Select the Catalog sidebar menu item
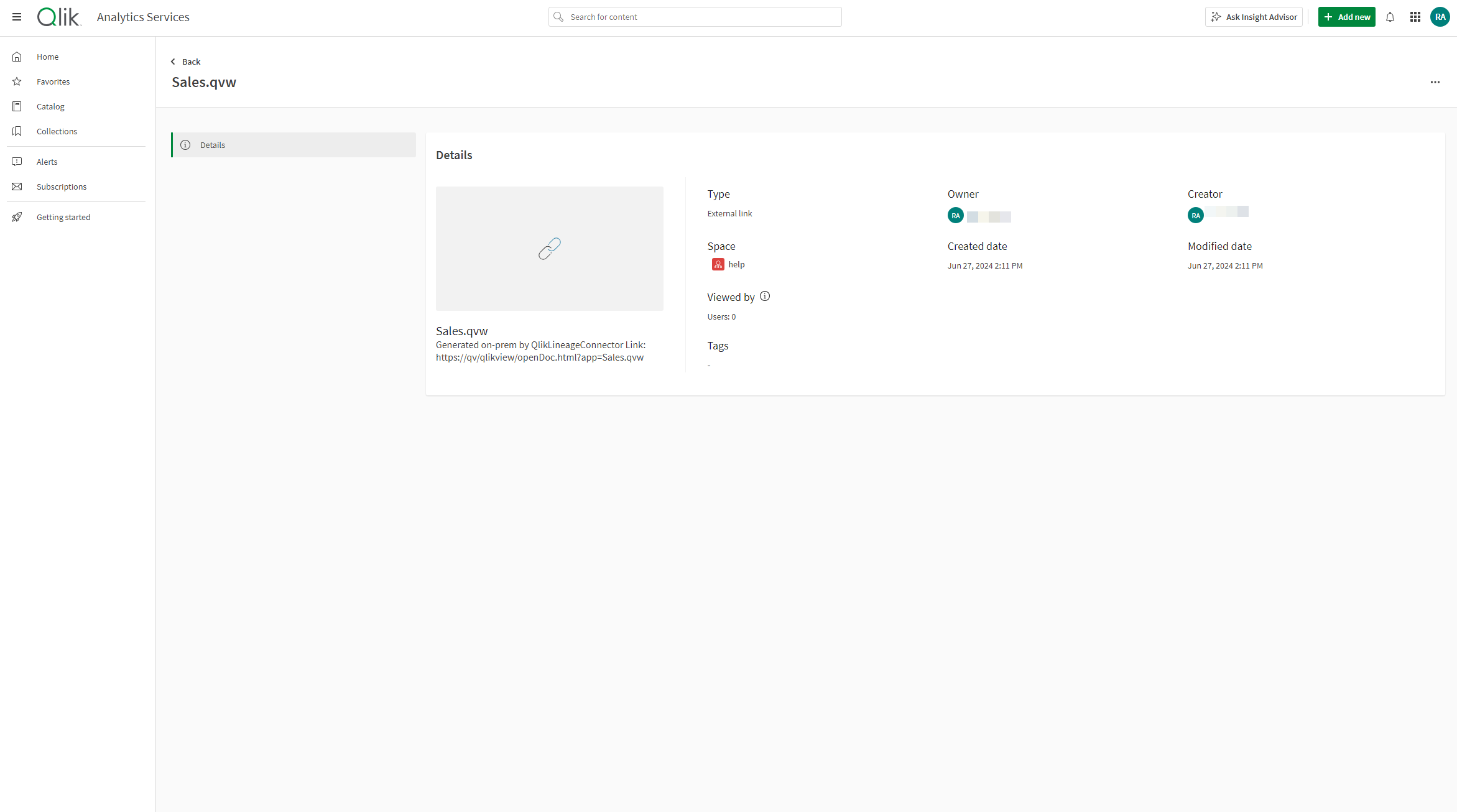 coord(50,106)
